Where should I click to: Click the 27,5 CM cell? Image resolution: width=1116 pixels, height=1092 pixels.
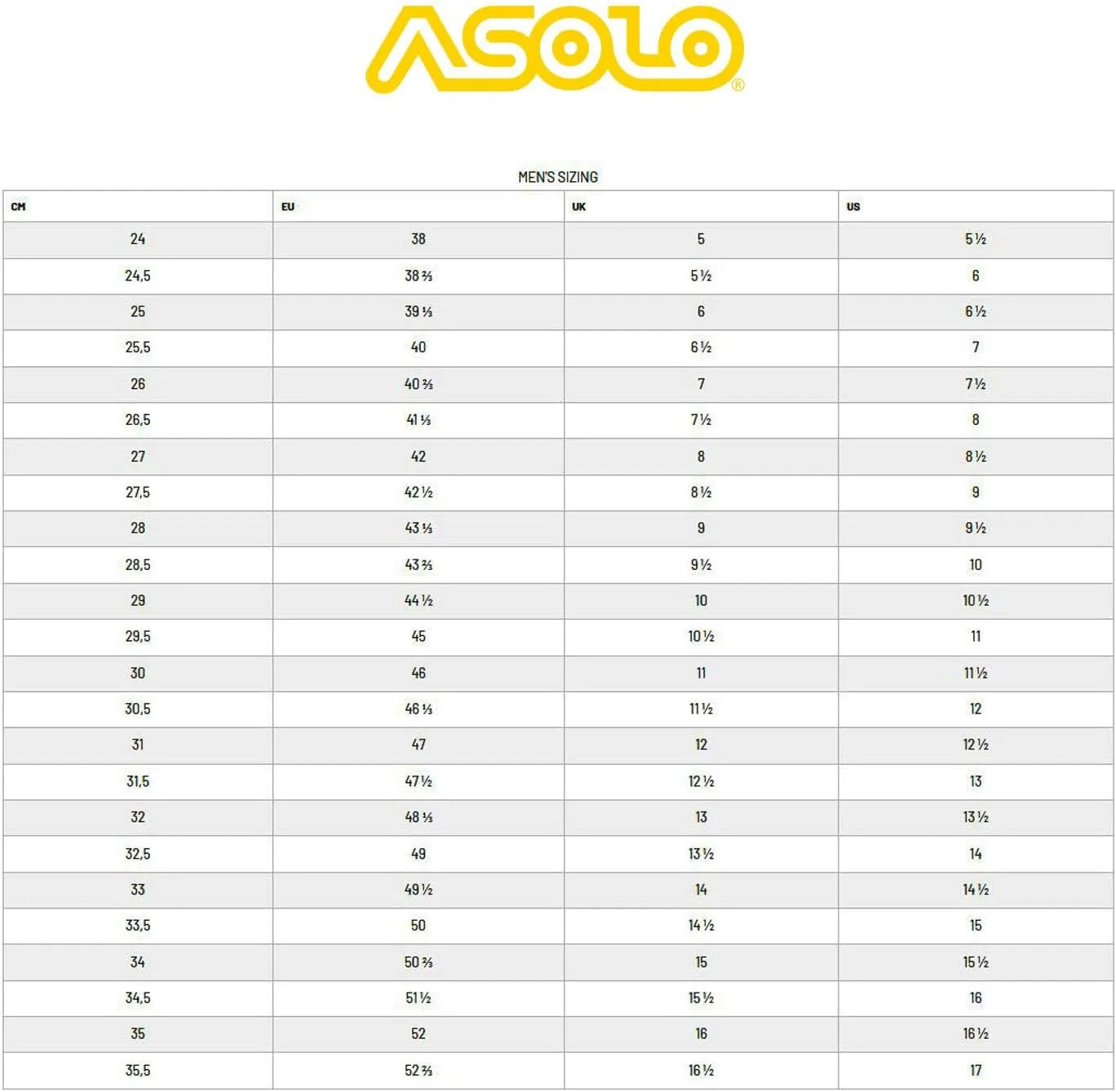(x=138, y=493)
